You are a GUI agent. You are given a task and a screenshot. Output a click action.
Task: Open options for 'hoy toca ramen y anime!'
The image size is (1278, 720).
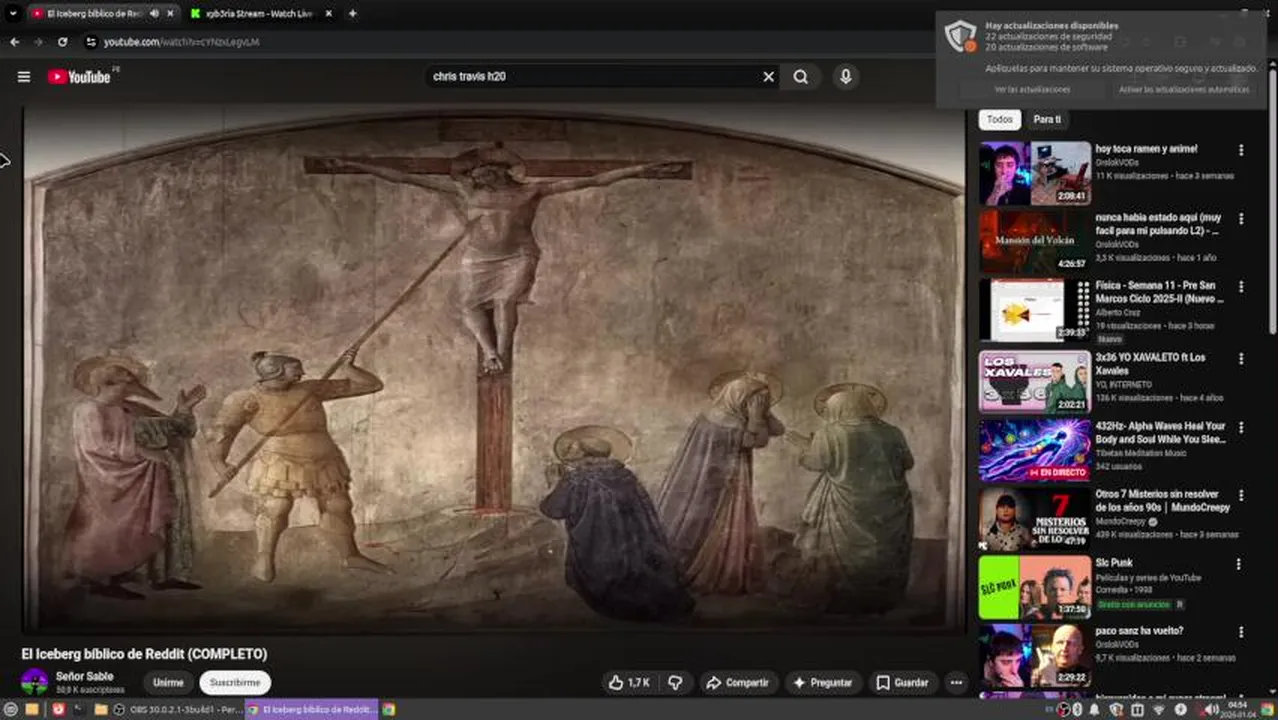coord(1241,150)
